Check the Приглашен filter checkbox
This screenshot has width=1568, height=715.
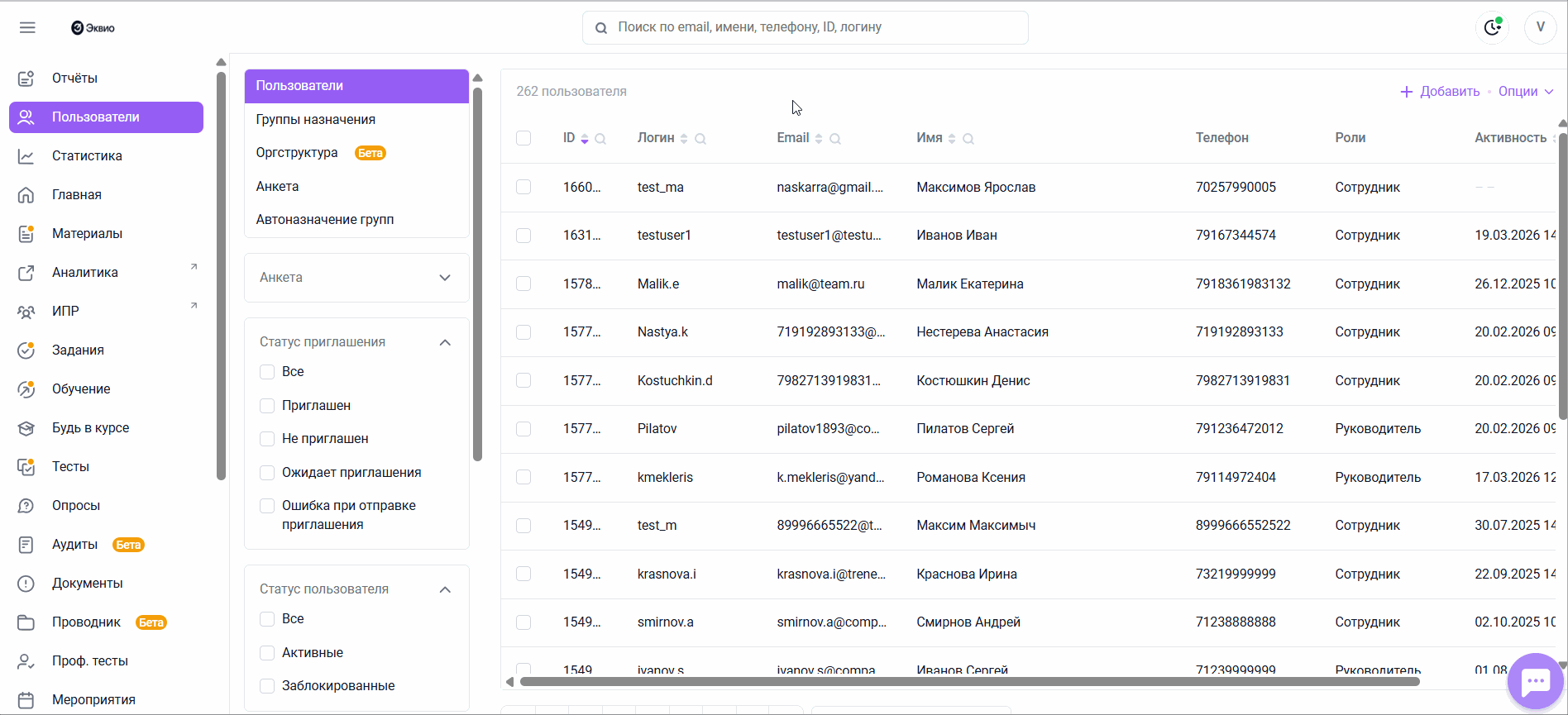[x=267, y=406]
